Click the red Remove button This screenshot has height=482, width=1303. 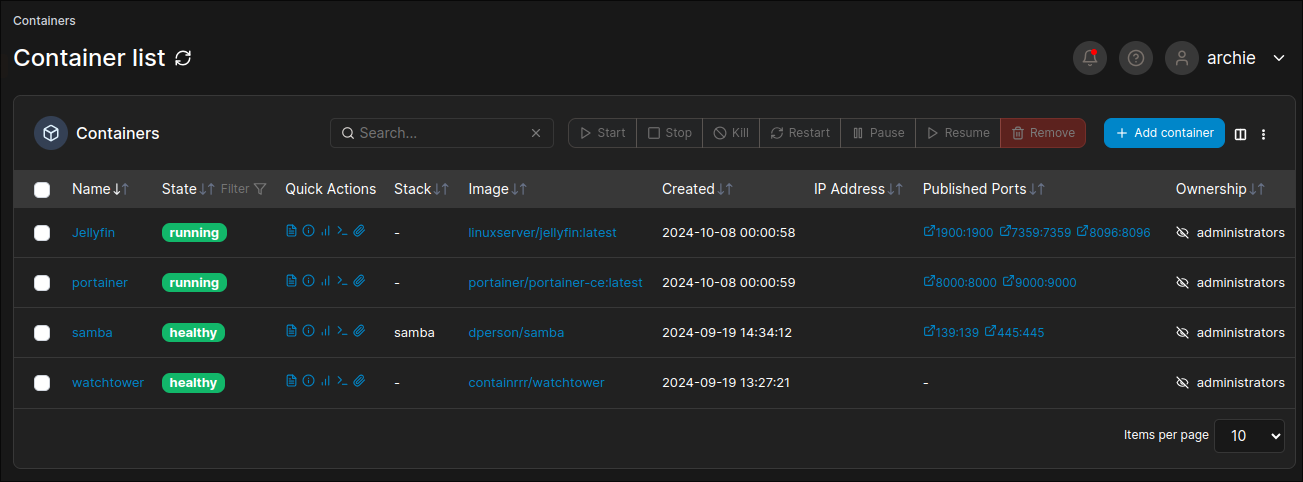pyautogui.click(x=1043, y=133)
